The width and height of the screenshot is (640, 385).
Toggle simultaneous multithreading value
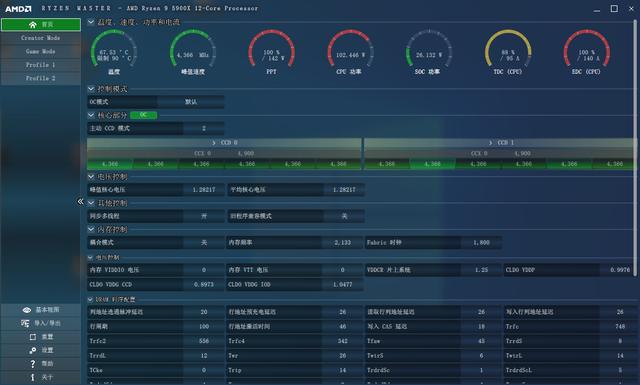(204, 216)
